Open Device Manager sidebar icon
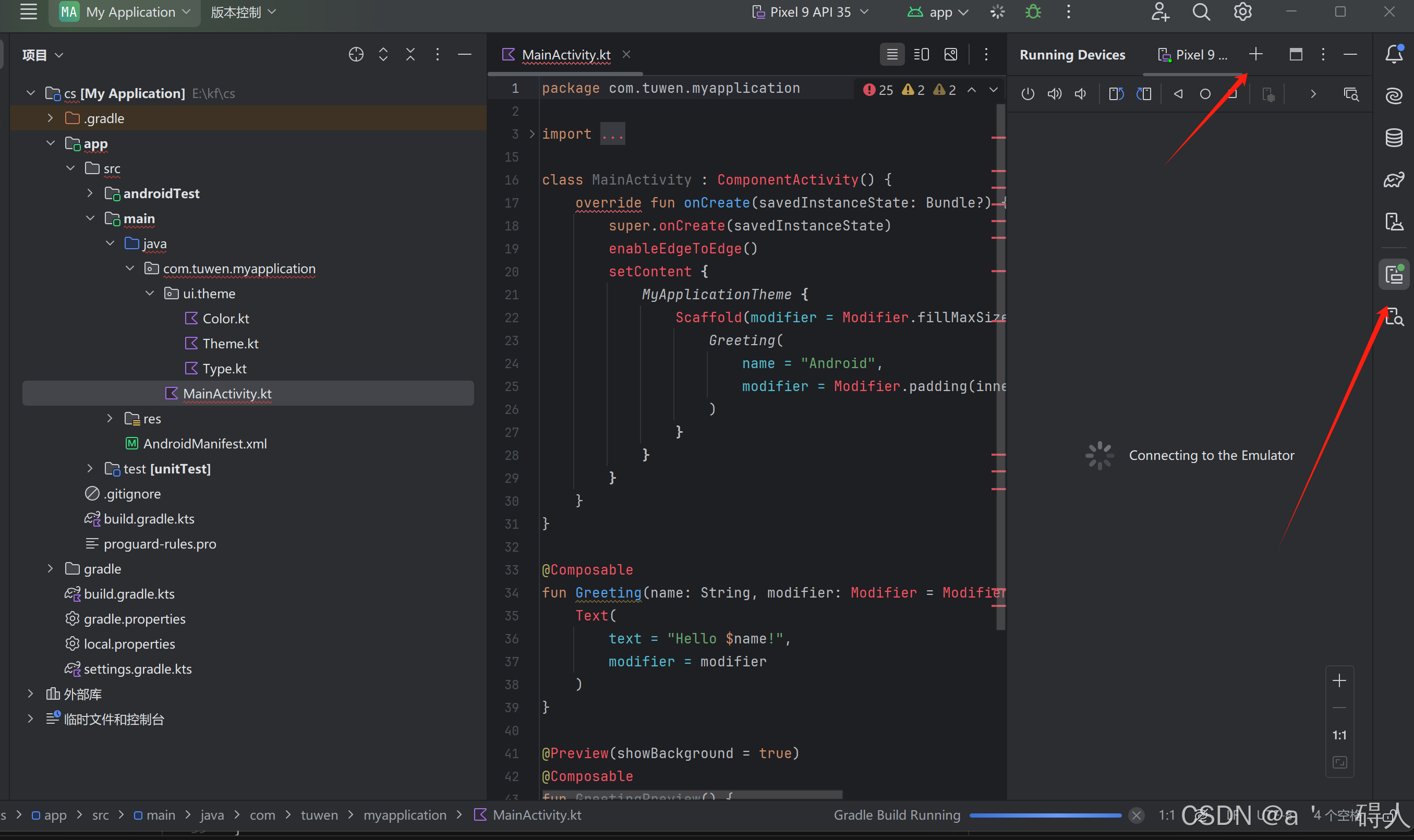1414x840 pixels. point(1394,222)
